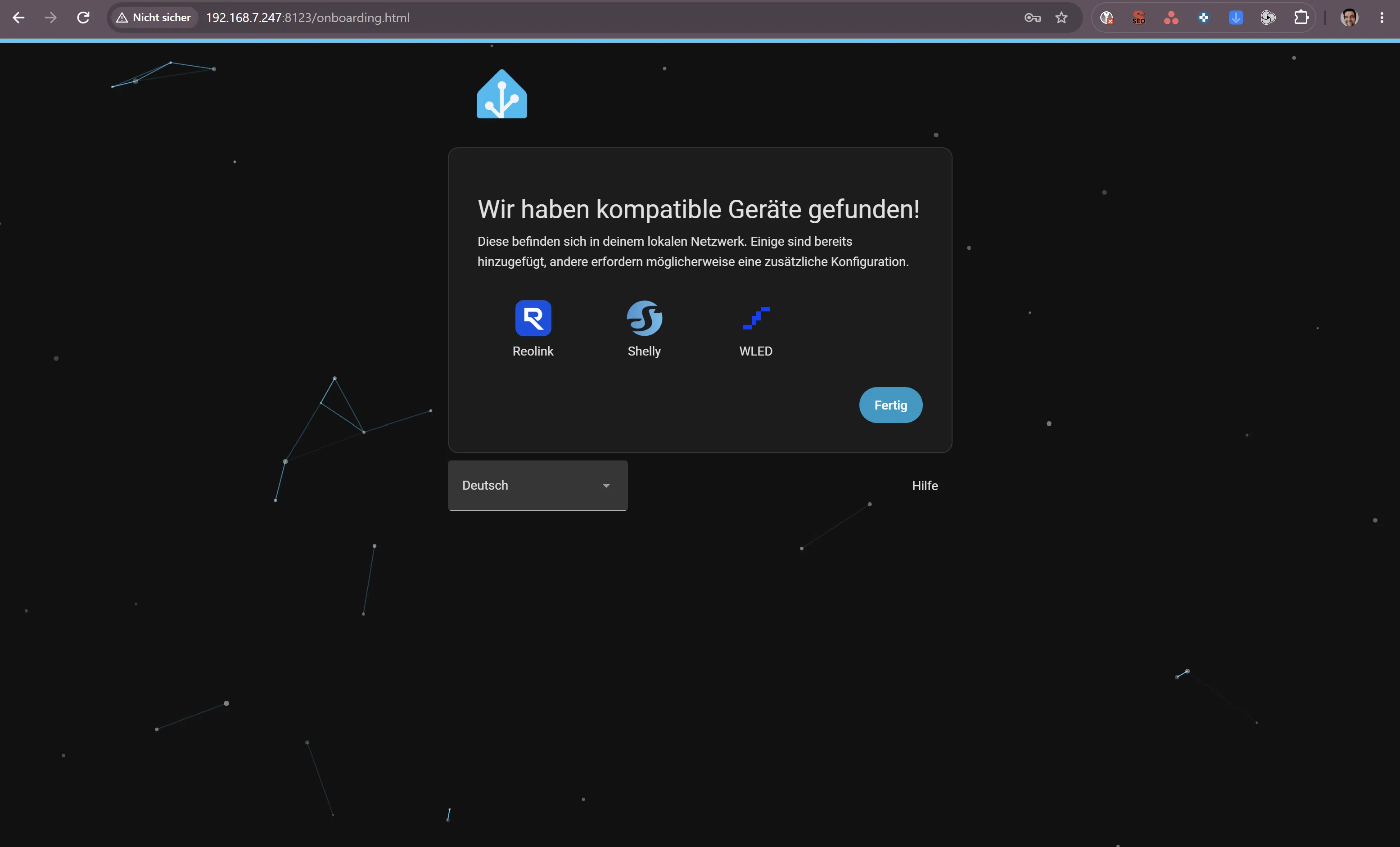Open the globe extension with red badge

pos(1106,18)
